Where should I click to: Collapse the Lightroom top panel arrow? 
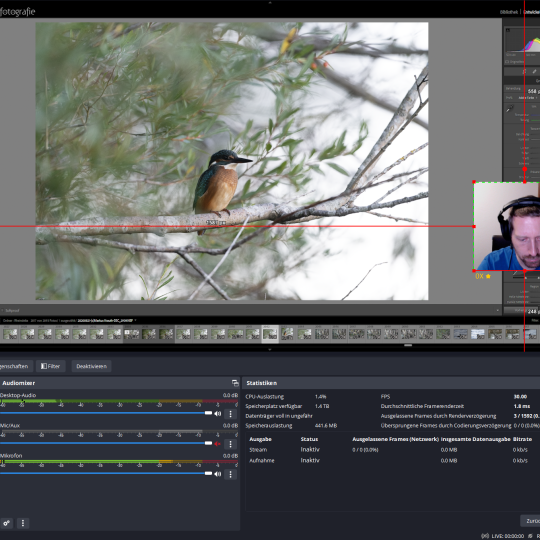[x=270, y=2]
